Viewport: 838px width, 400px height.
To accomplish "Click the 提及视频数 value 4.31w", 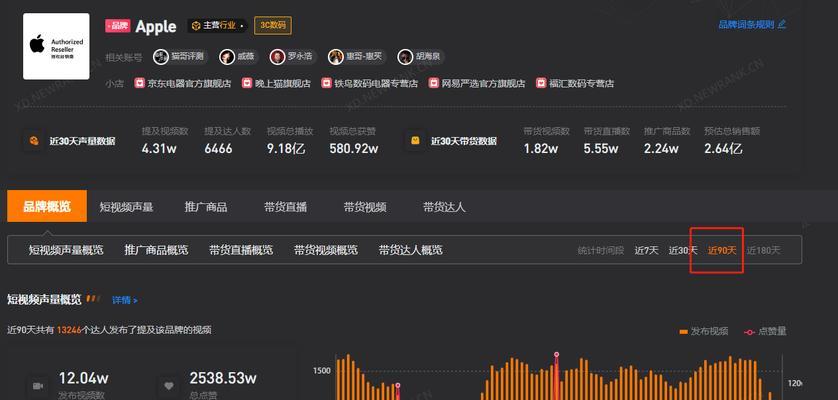I will coord(159,149).
